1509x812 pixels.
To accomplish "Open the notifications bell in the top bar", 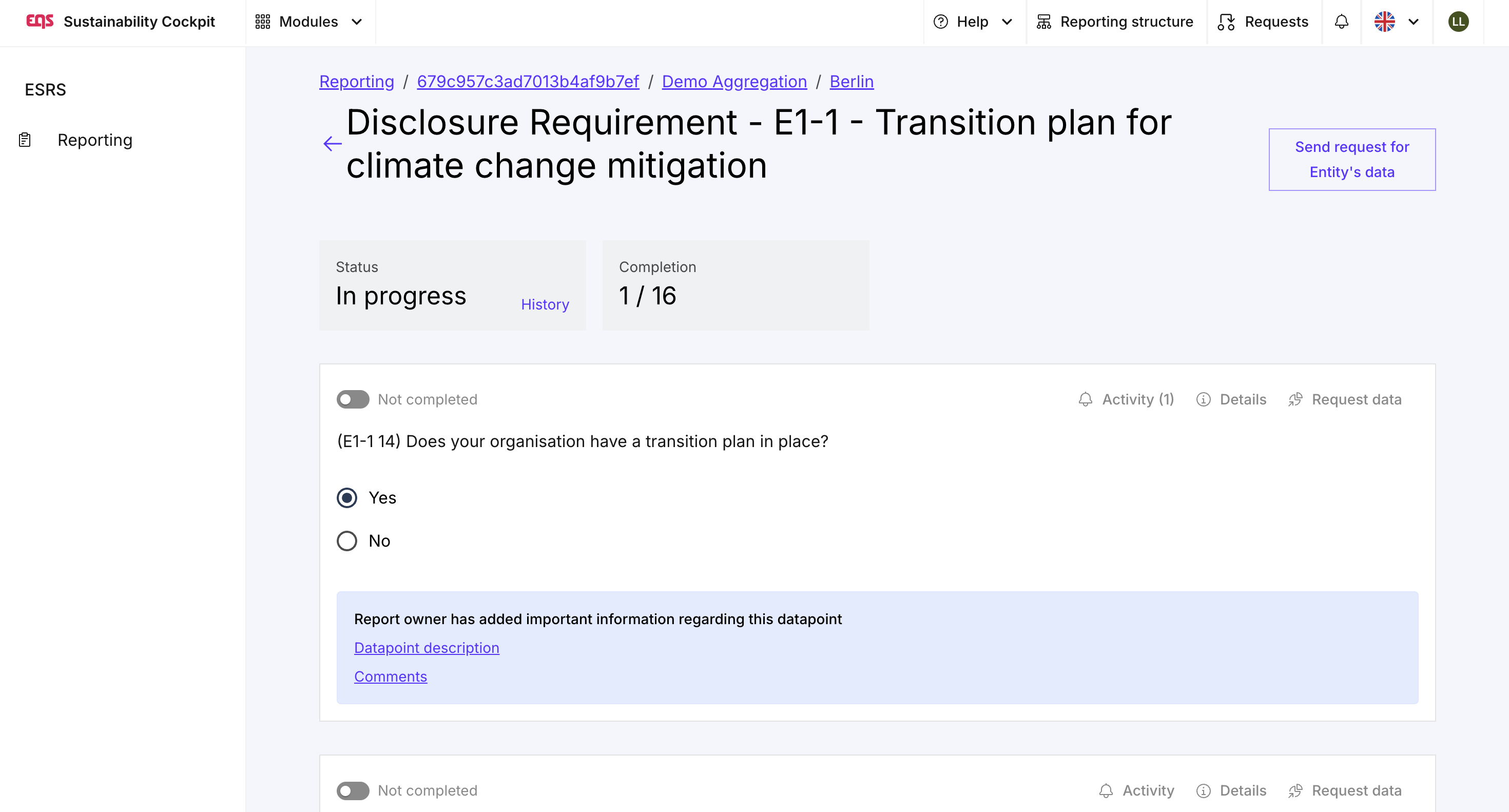I will point(1341,22).
